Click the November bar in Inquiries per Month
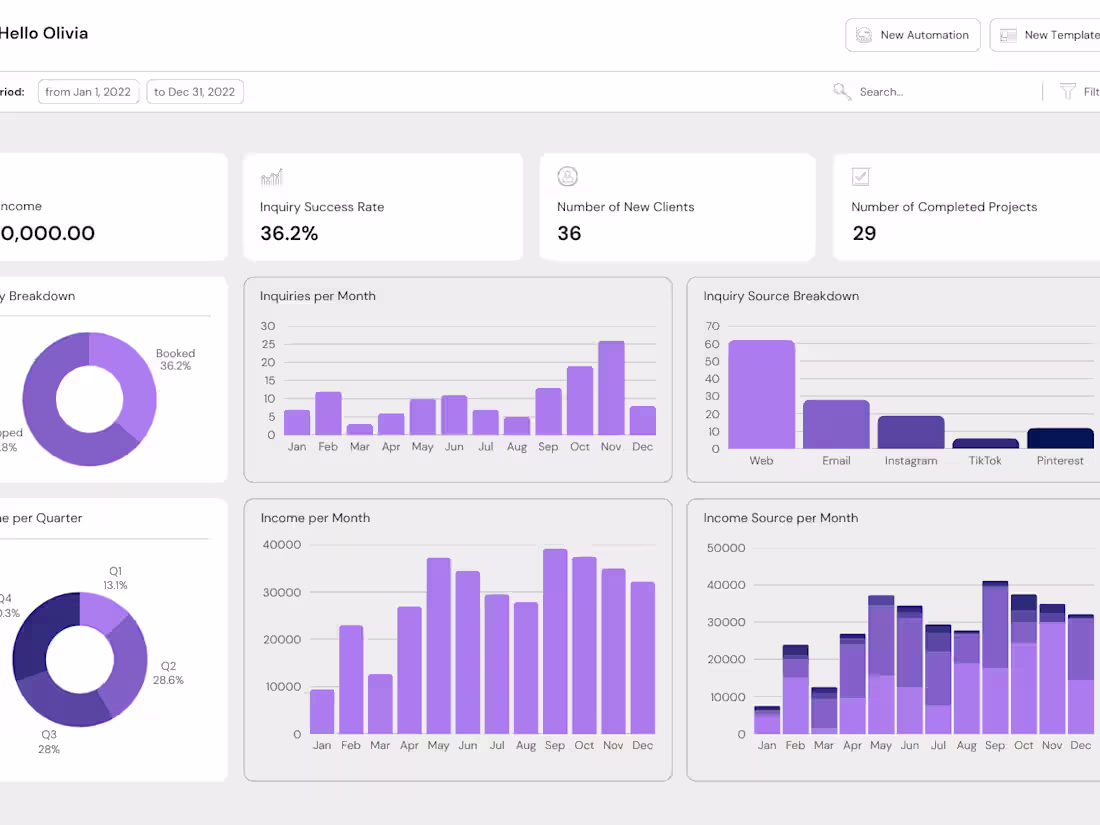This screenshot has width=1100, height=825. click(611, 390)
